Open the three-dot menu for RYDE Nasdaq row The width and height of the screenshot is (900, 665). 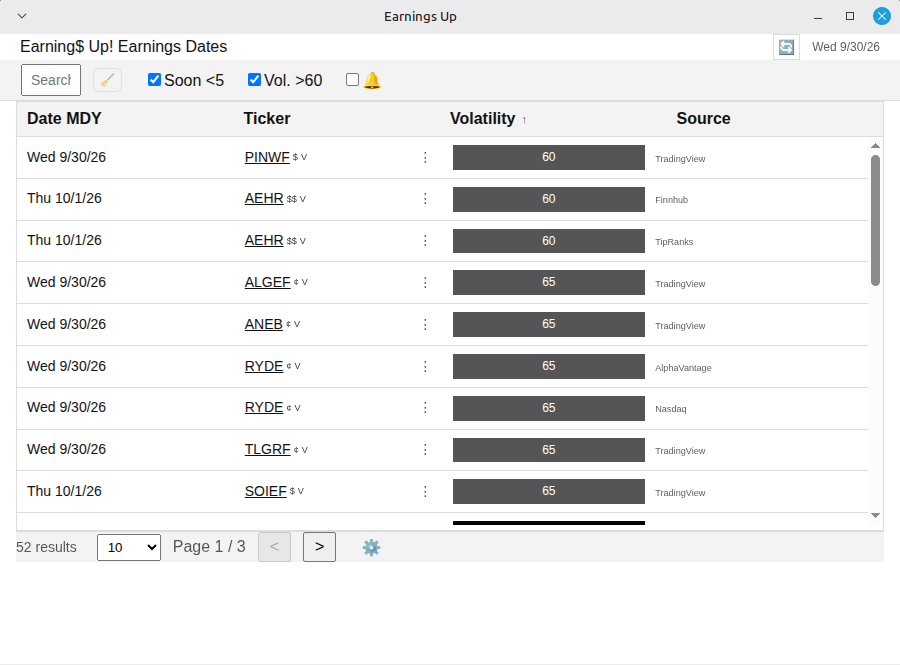(x=425, y=407)
